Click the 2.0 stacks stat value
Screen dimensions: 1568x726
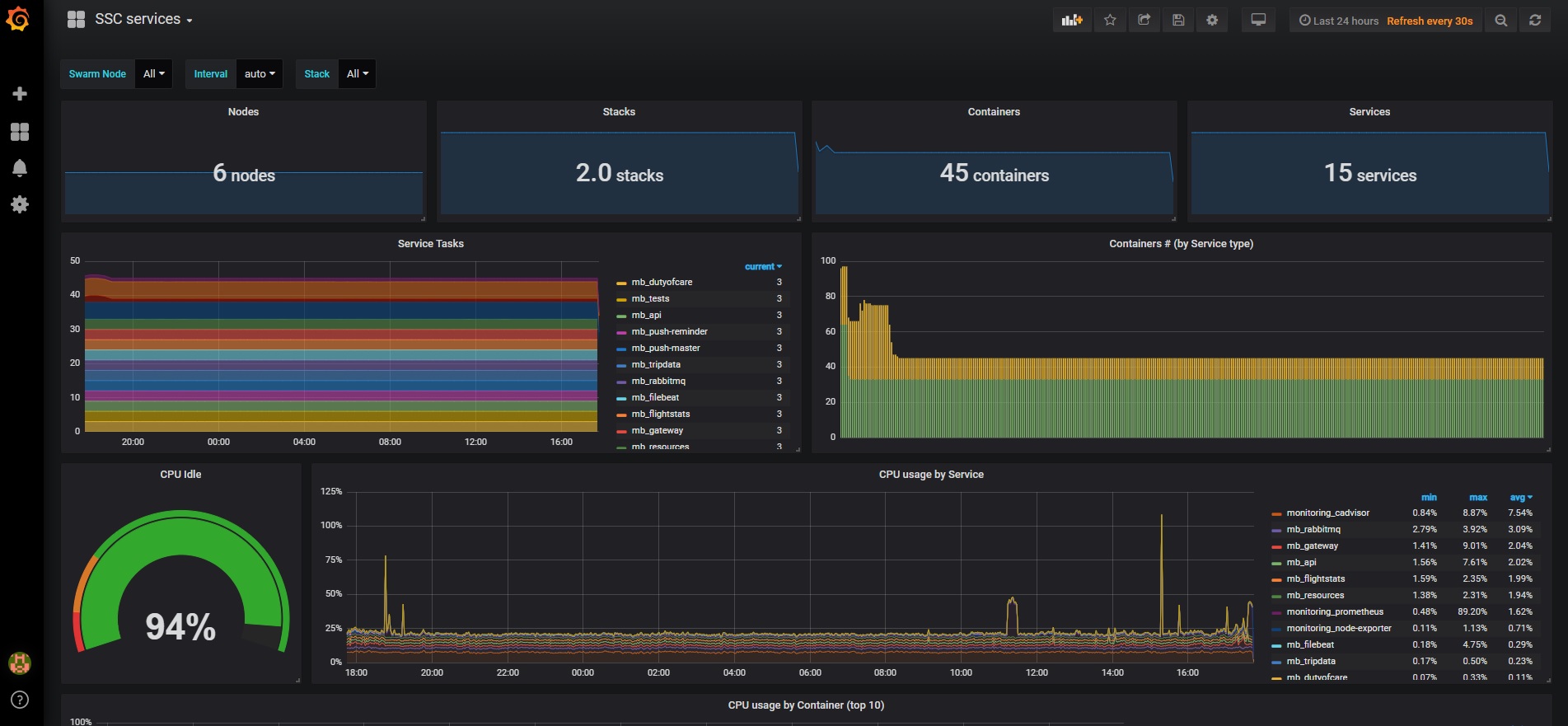coord(619,173)
